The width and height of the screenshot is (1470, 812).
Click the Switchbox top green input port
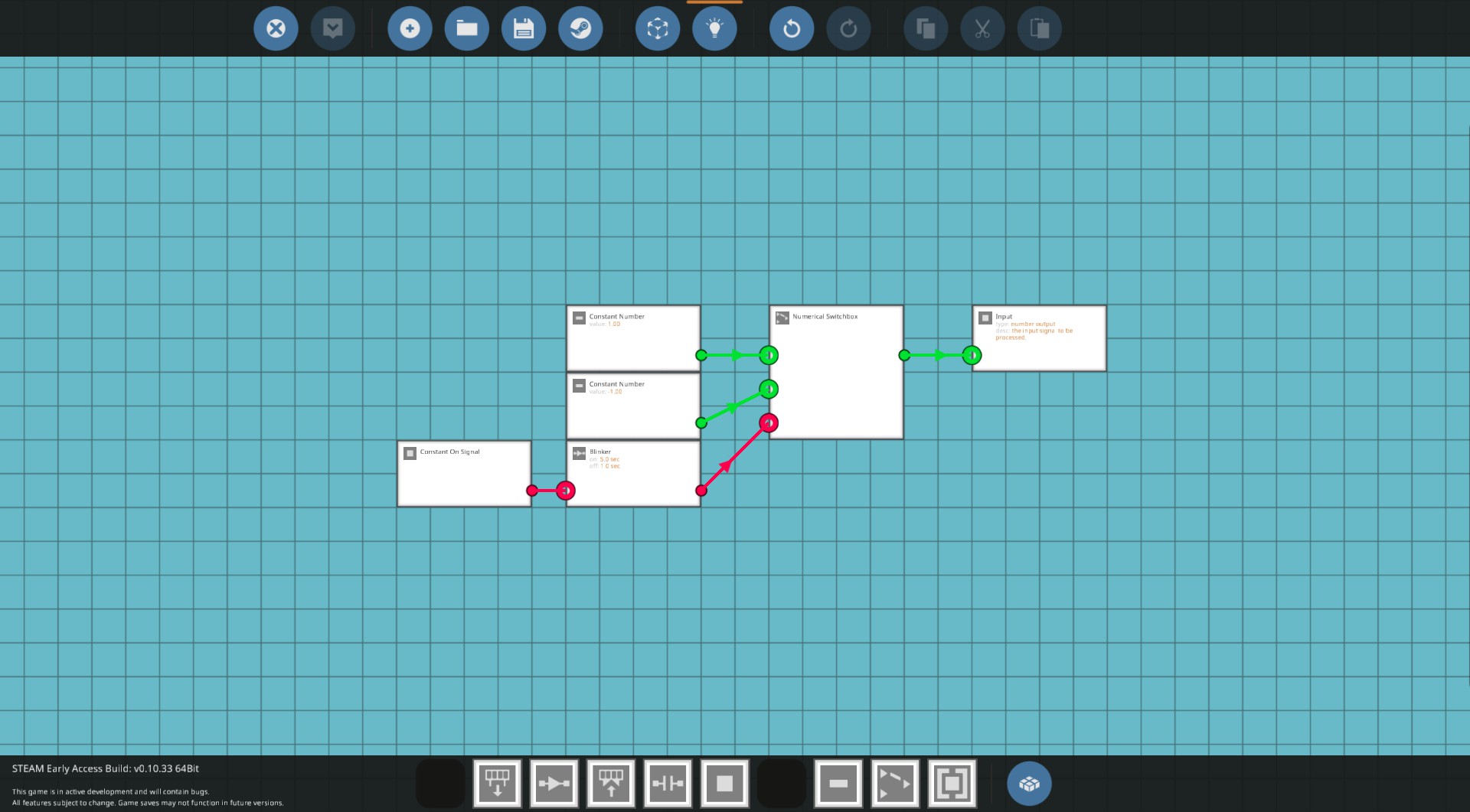coord(769,355)
